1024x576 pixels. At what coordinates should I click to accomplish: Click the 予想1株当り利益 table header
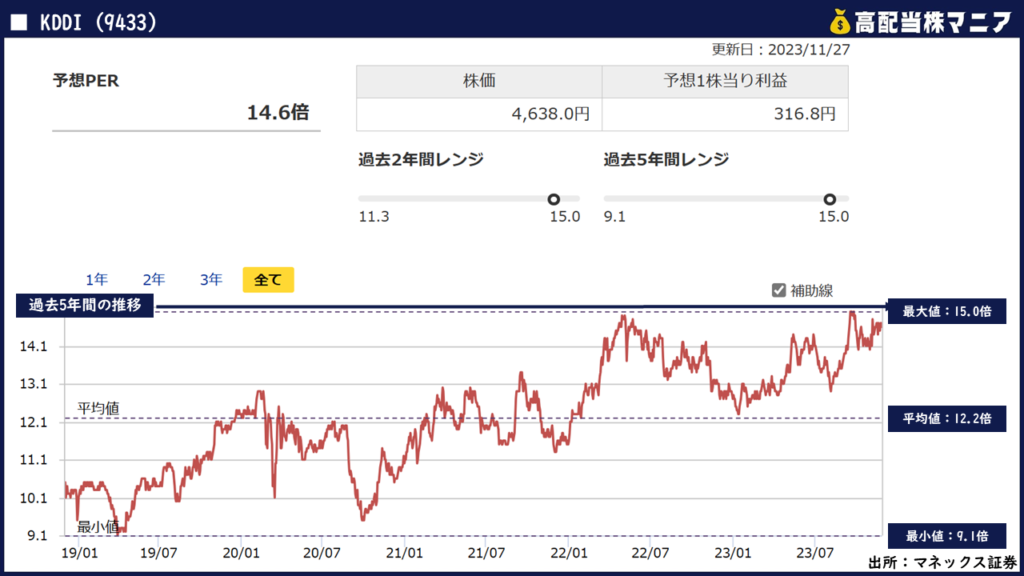725,81
